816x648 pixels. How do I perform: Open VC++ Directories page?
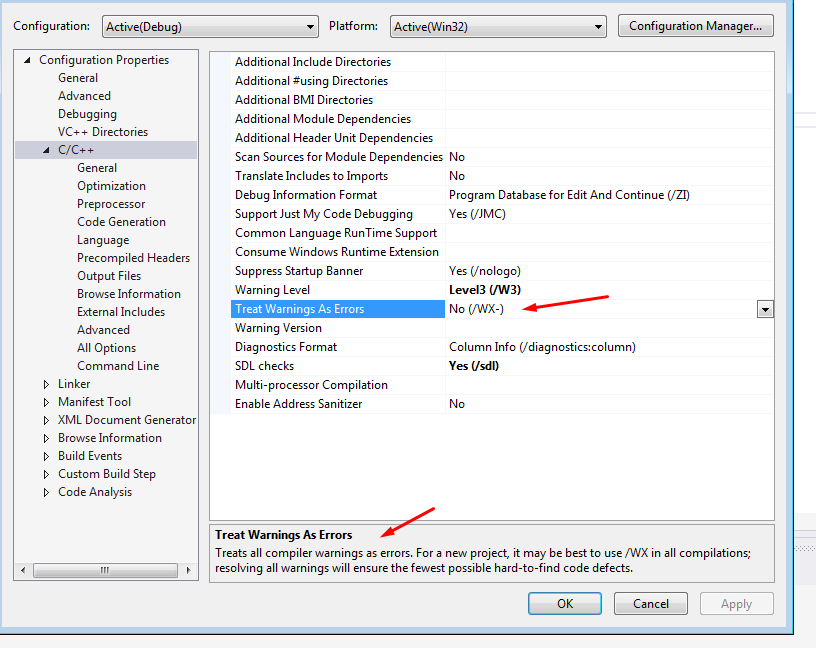pos(103,132)
